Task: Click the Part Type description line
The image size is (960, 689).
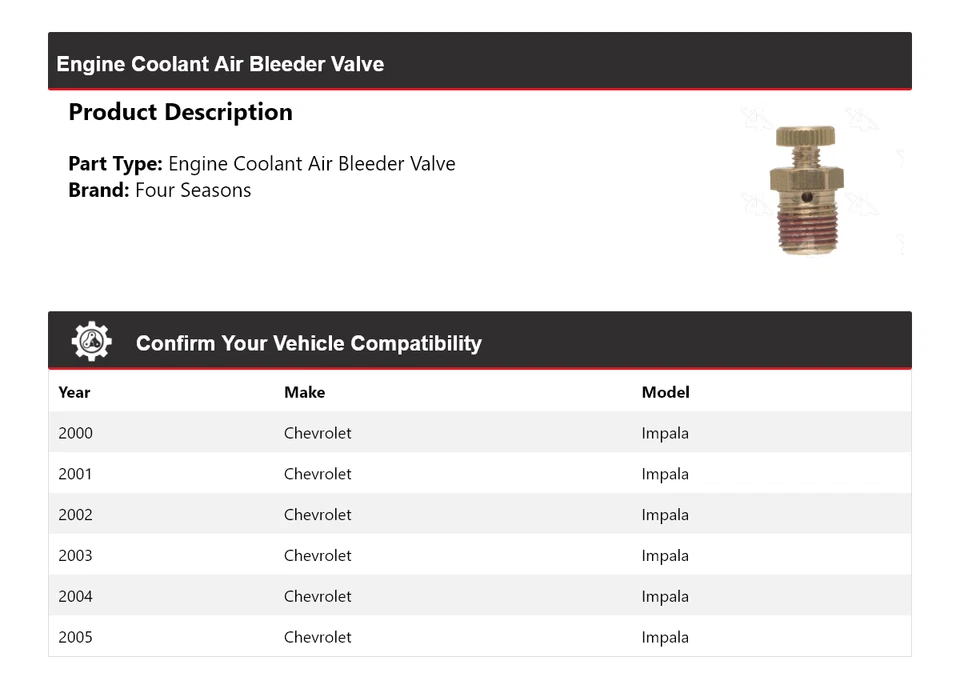Action: (261, 164)
